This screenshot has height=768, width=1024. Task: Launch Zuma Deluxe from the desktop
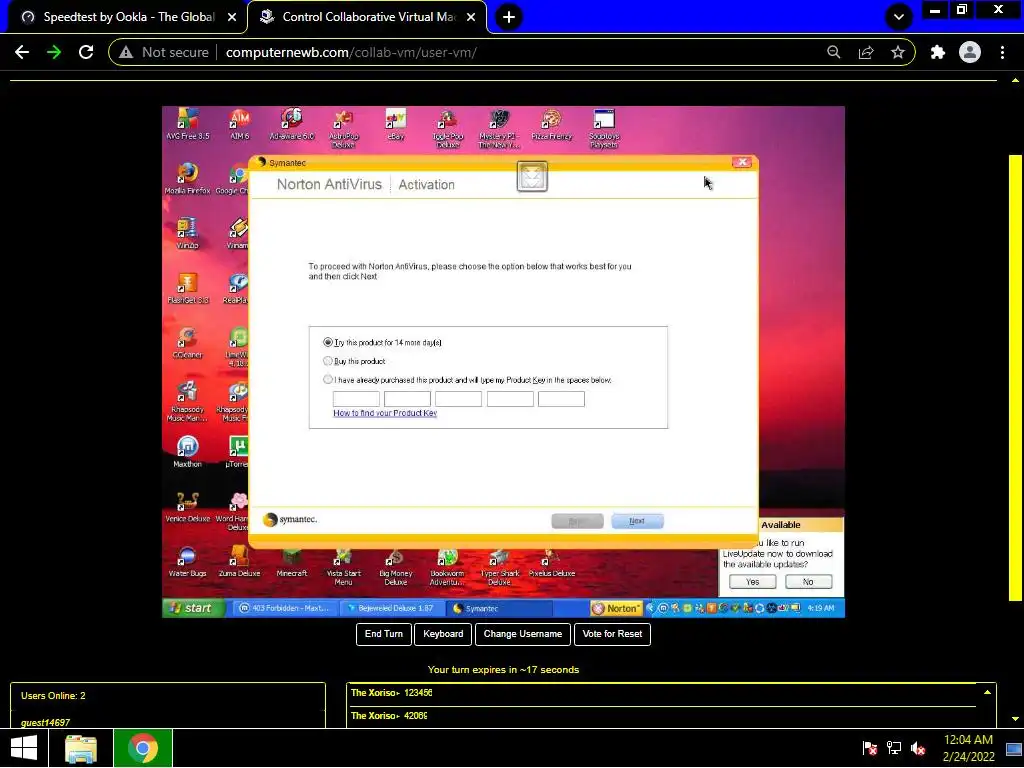pyautogui.click(x=239, y=562)
